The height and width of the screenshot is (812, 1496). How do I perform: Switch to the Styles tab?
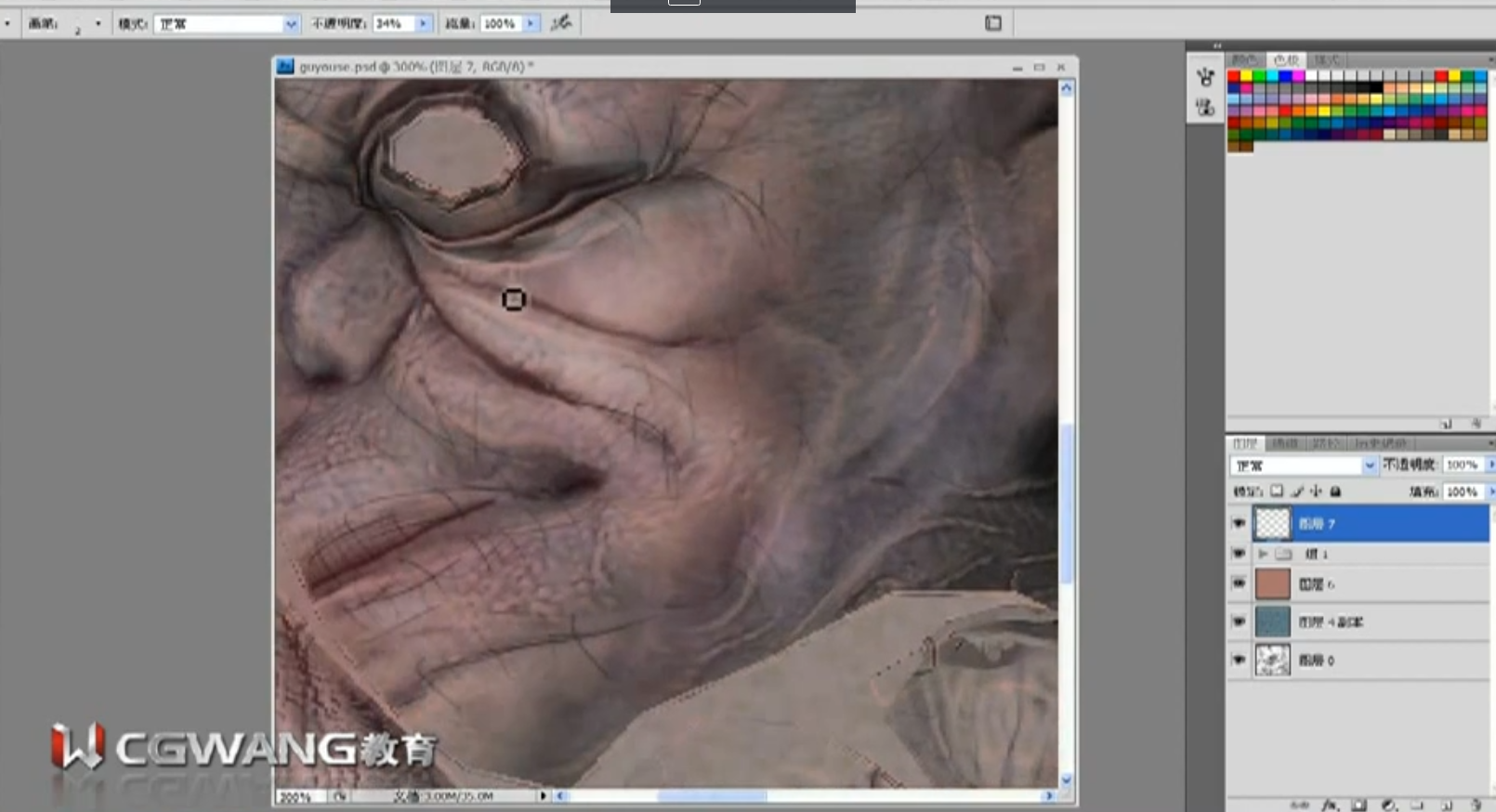pyautogui.click(x=1326, y=59)
